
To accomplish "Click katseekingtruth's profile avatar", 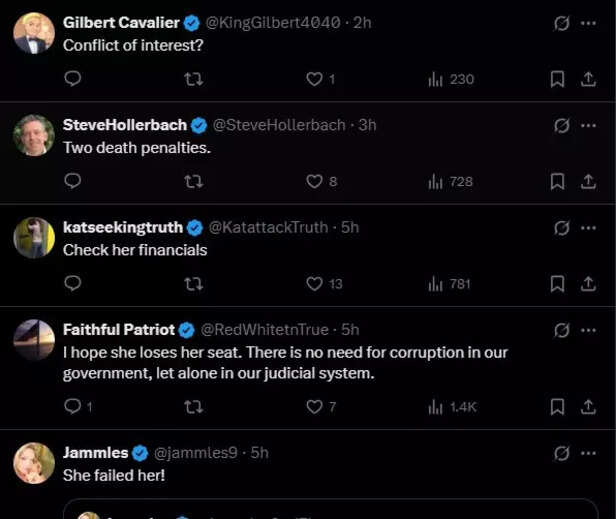I will (34, 238).
